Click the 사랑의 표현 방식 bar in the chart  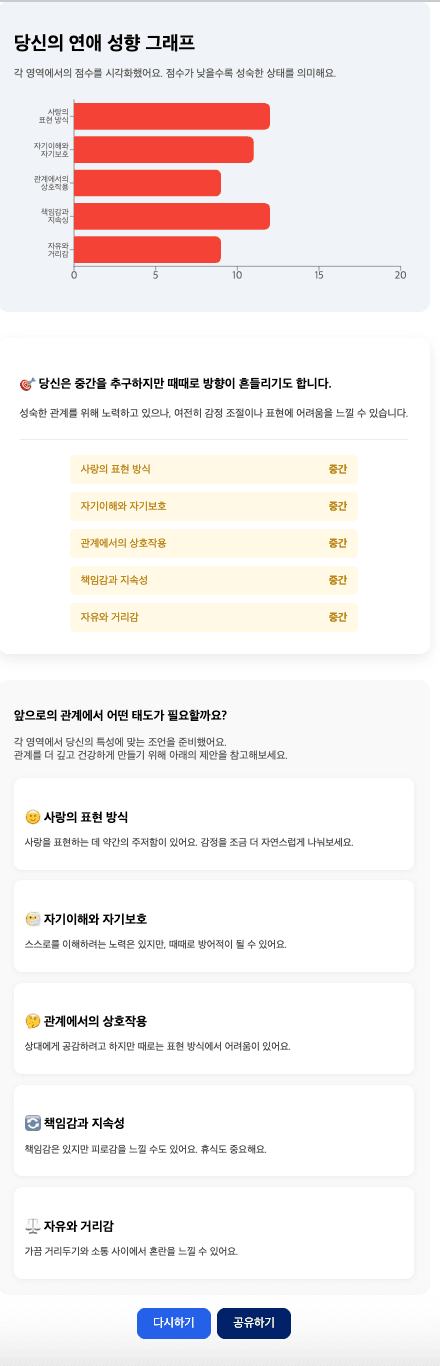(x=172, y=116)
